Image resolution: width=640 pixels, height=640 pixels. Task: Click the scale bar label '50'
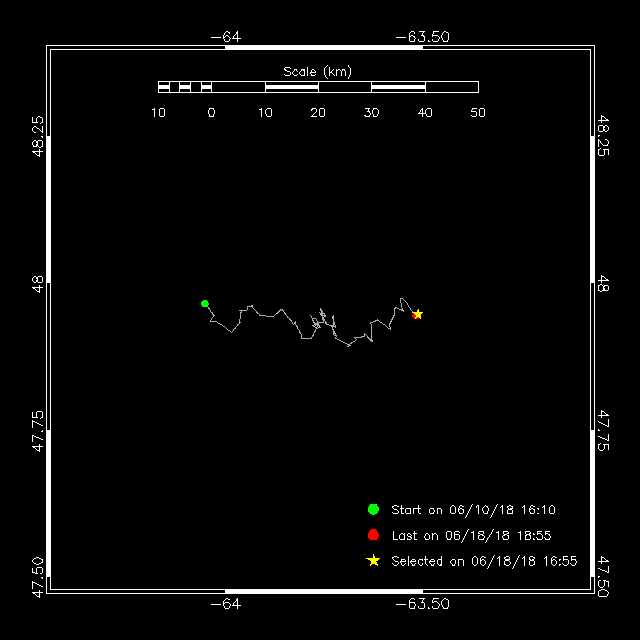(478, 113)
